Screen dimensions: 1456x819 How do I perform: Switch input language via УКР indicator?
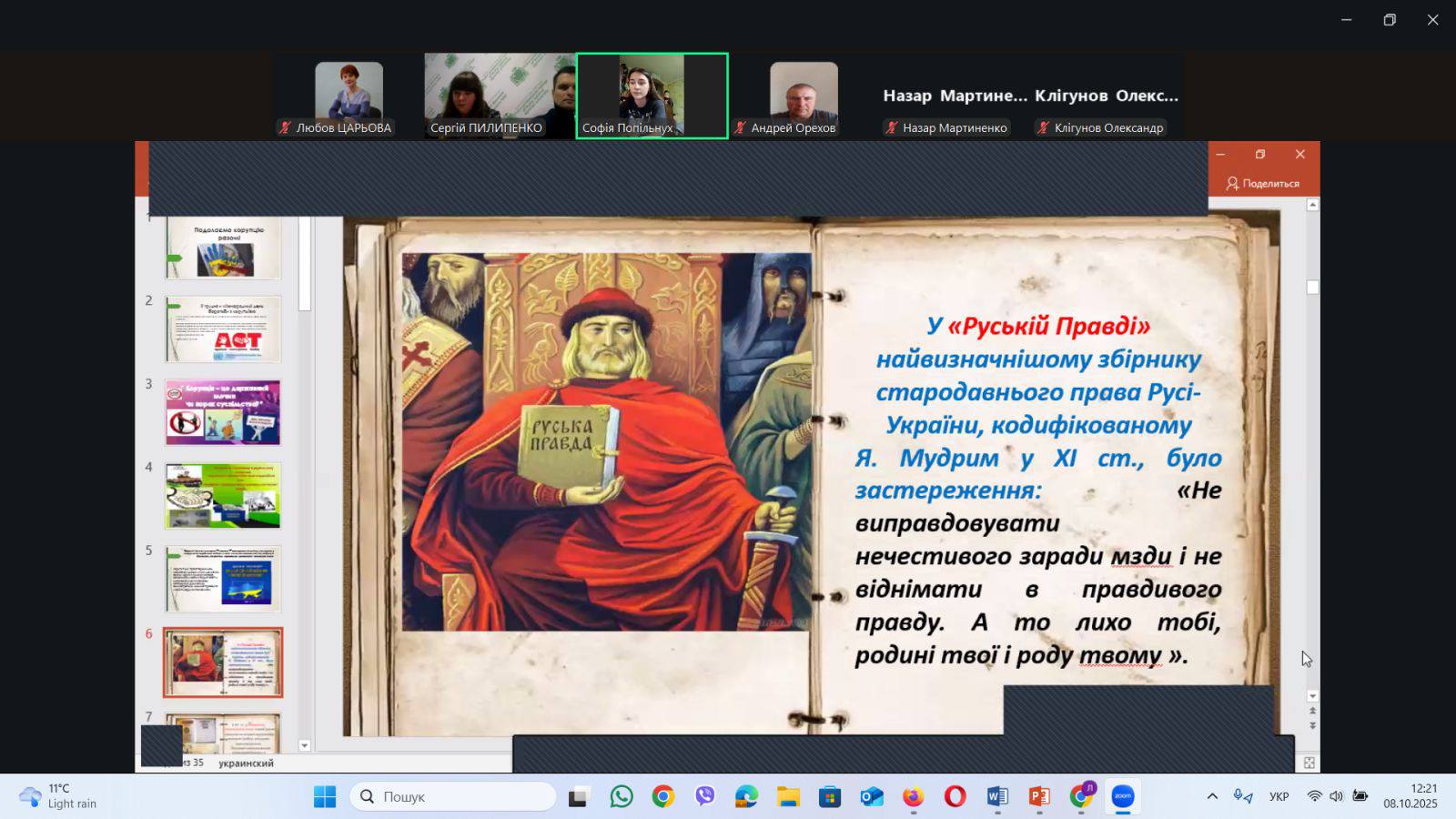1279,796
